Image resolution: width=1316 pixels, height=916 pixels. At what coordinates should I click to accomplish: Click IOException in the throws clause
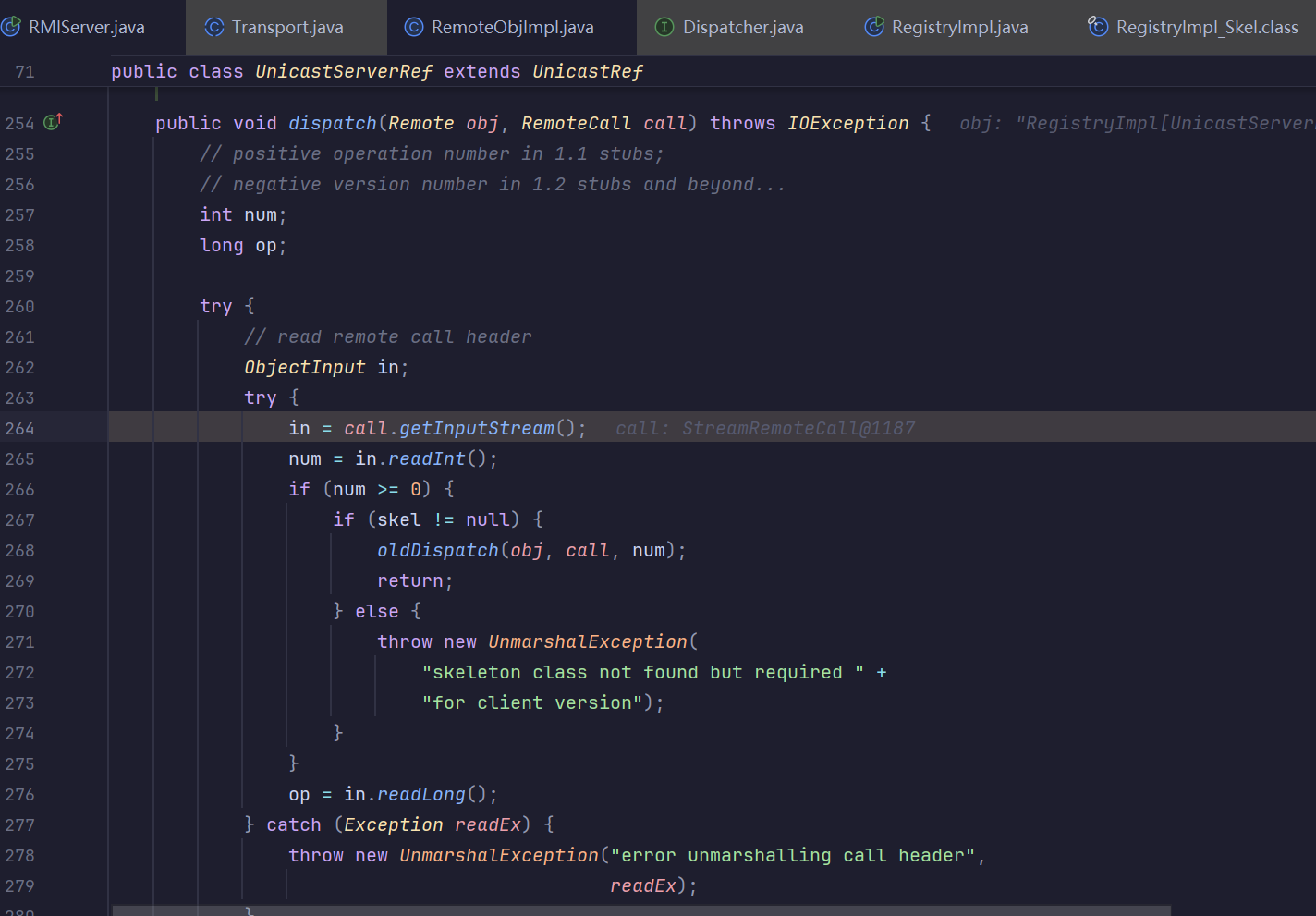pos(848,123)
